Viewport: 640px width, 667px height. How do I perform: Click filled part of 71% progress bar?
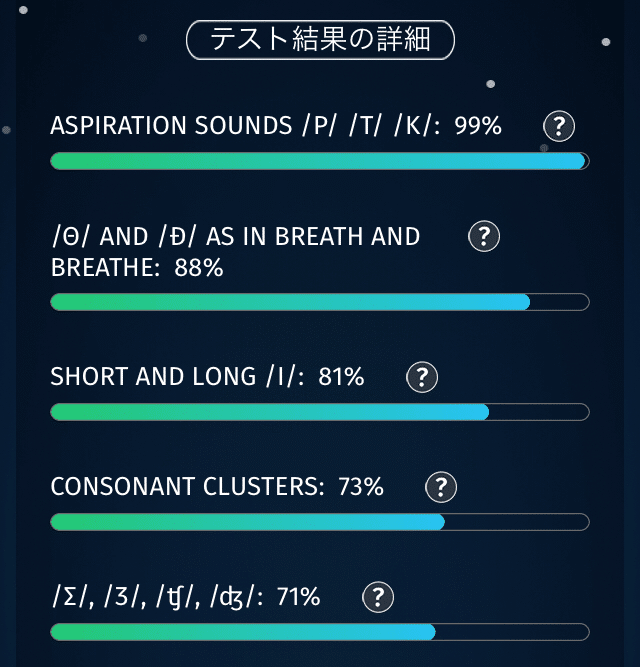[242, 632]
